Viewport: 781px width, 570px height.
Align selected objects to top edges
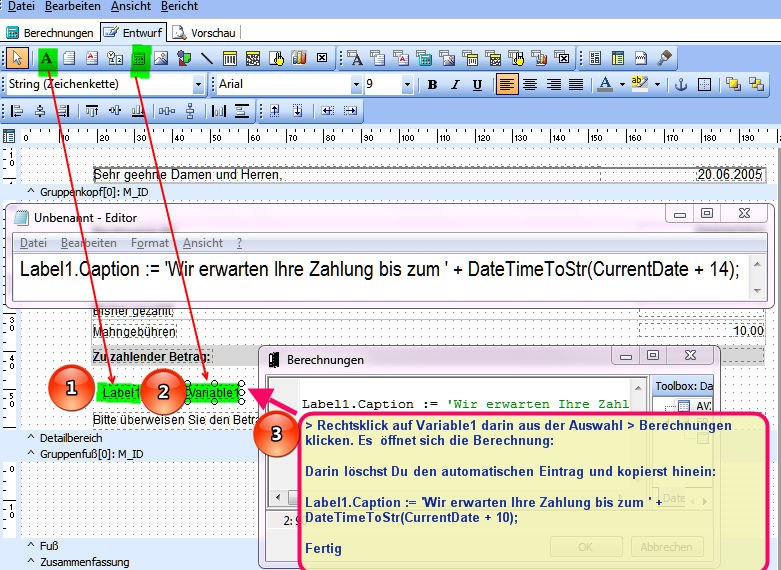point(92,111)
